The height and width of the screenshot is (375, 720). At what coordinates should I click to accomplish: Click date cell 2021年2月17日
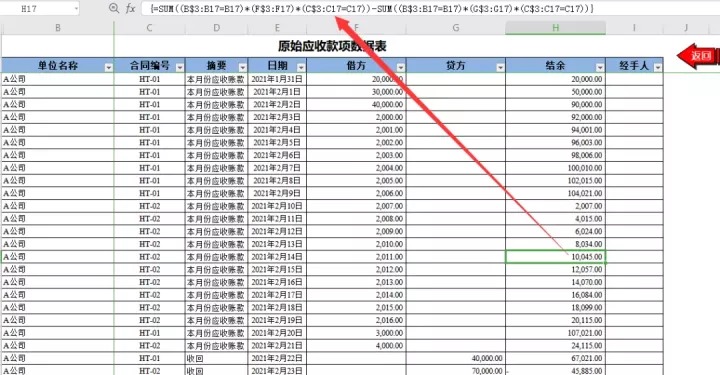tap(277, 295)
